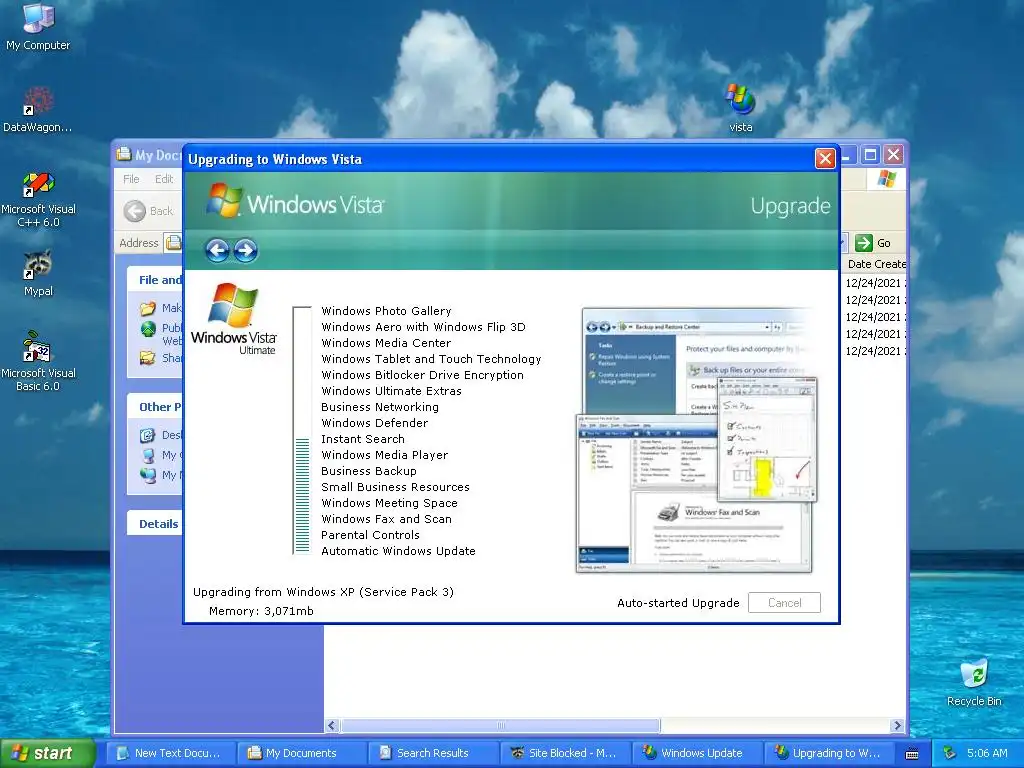Screen dimensions: 1024x768
Task: Switch to Site Blocked Mypal taskbar item
Action: click(x=564, y=753)
